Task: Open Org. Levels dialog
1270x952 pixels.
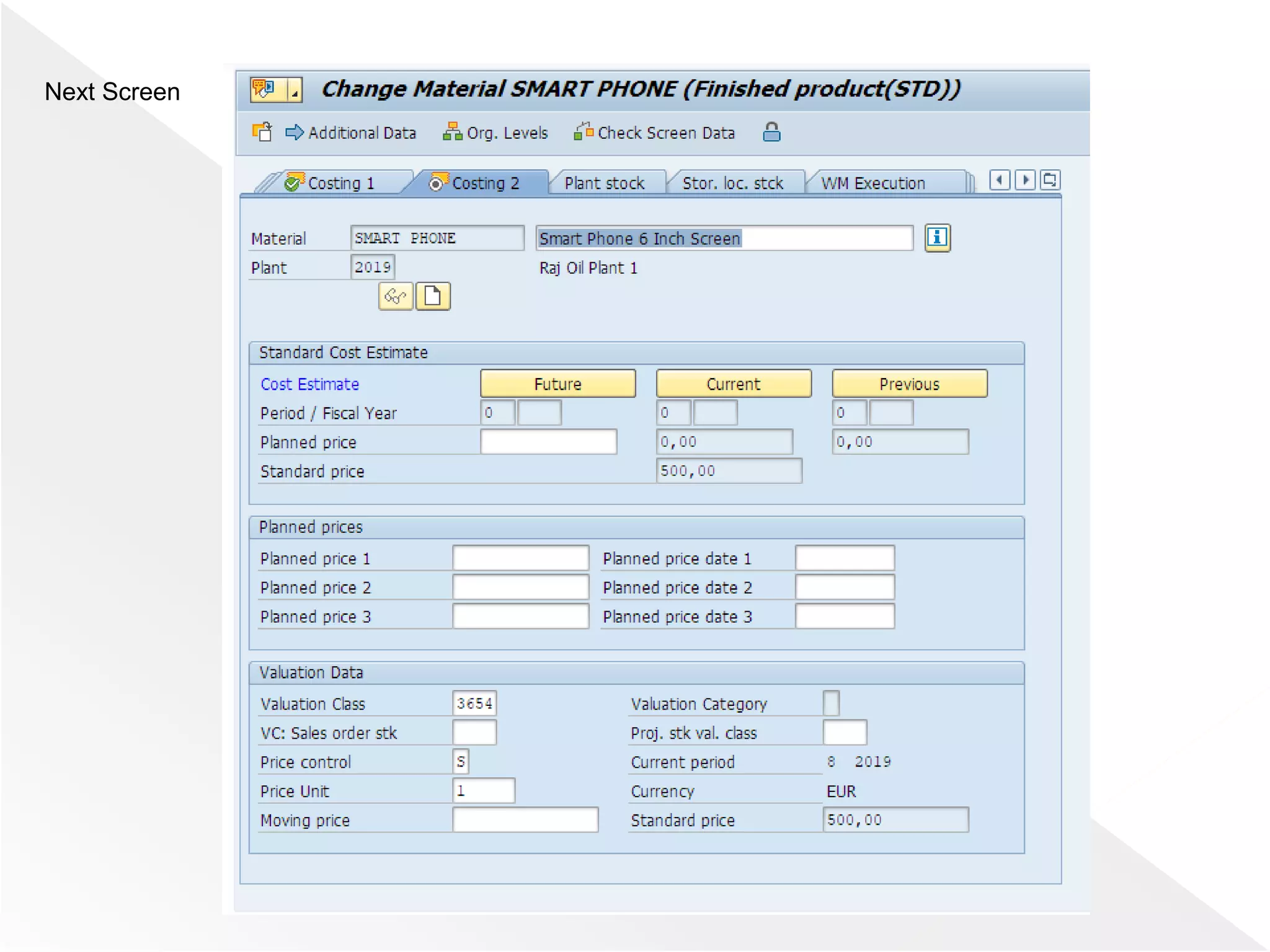Action: pos(495,133)
